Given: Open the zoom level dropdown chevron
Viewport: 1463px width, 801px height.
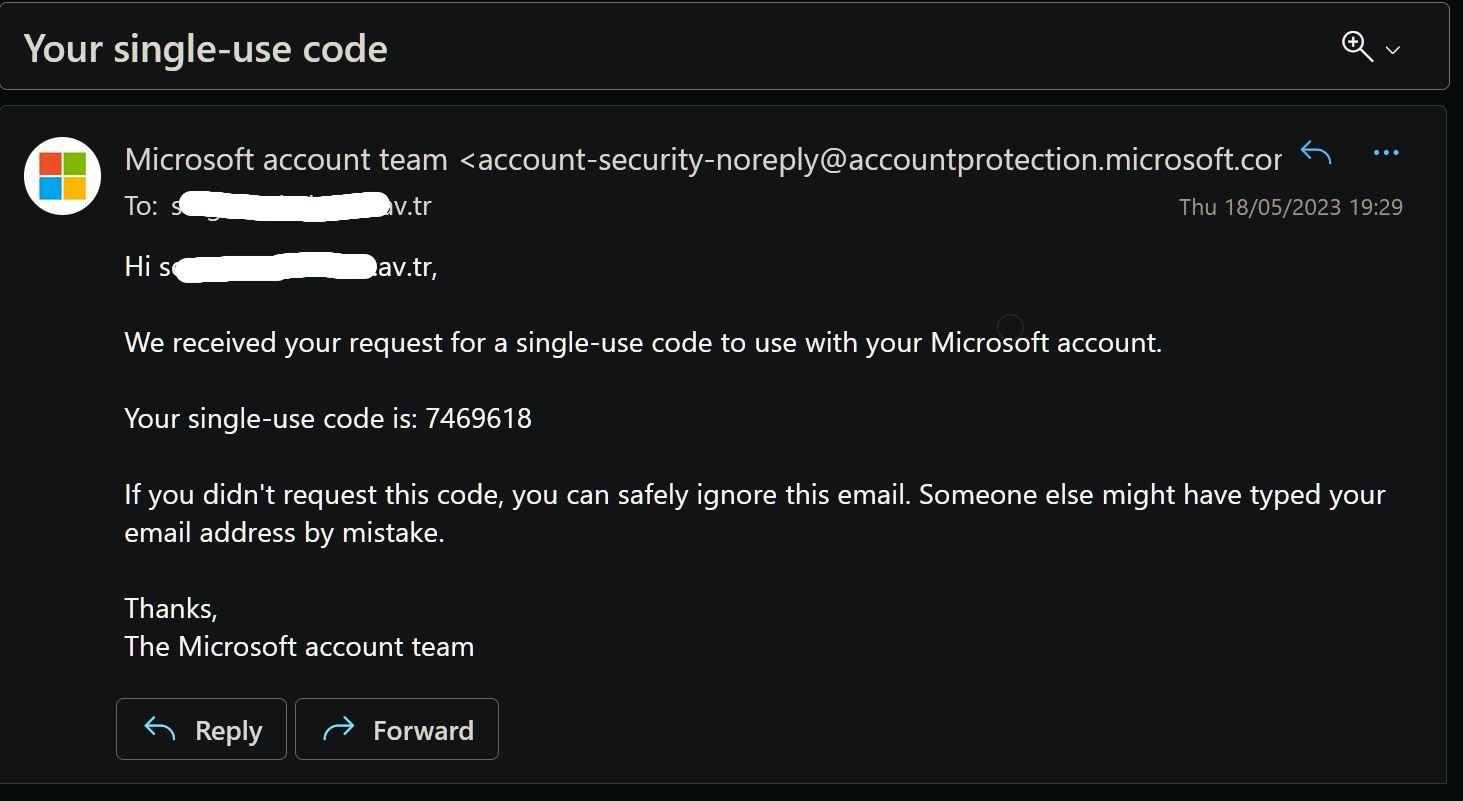Looking at the screenshot, I should click(x=1392, y=49).
